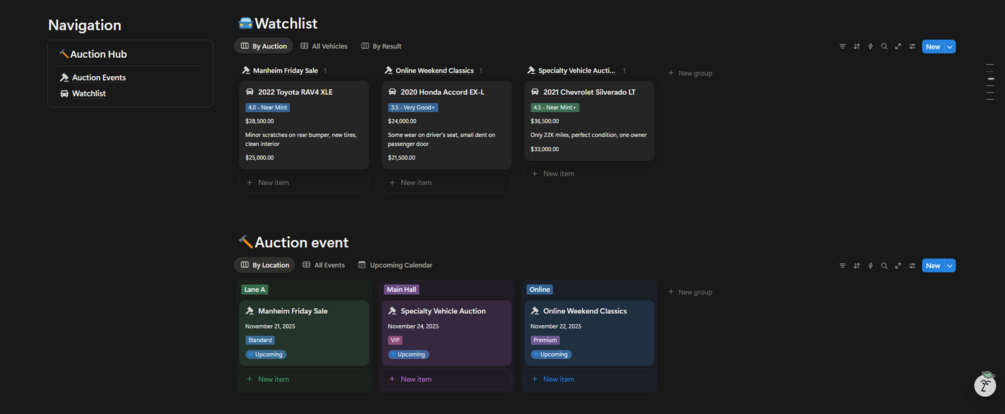Expand the Auction event New dropdown arrow
This screenshot has width=1005, height=414.
coord(950,265)
